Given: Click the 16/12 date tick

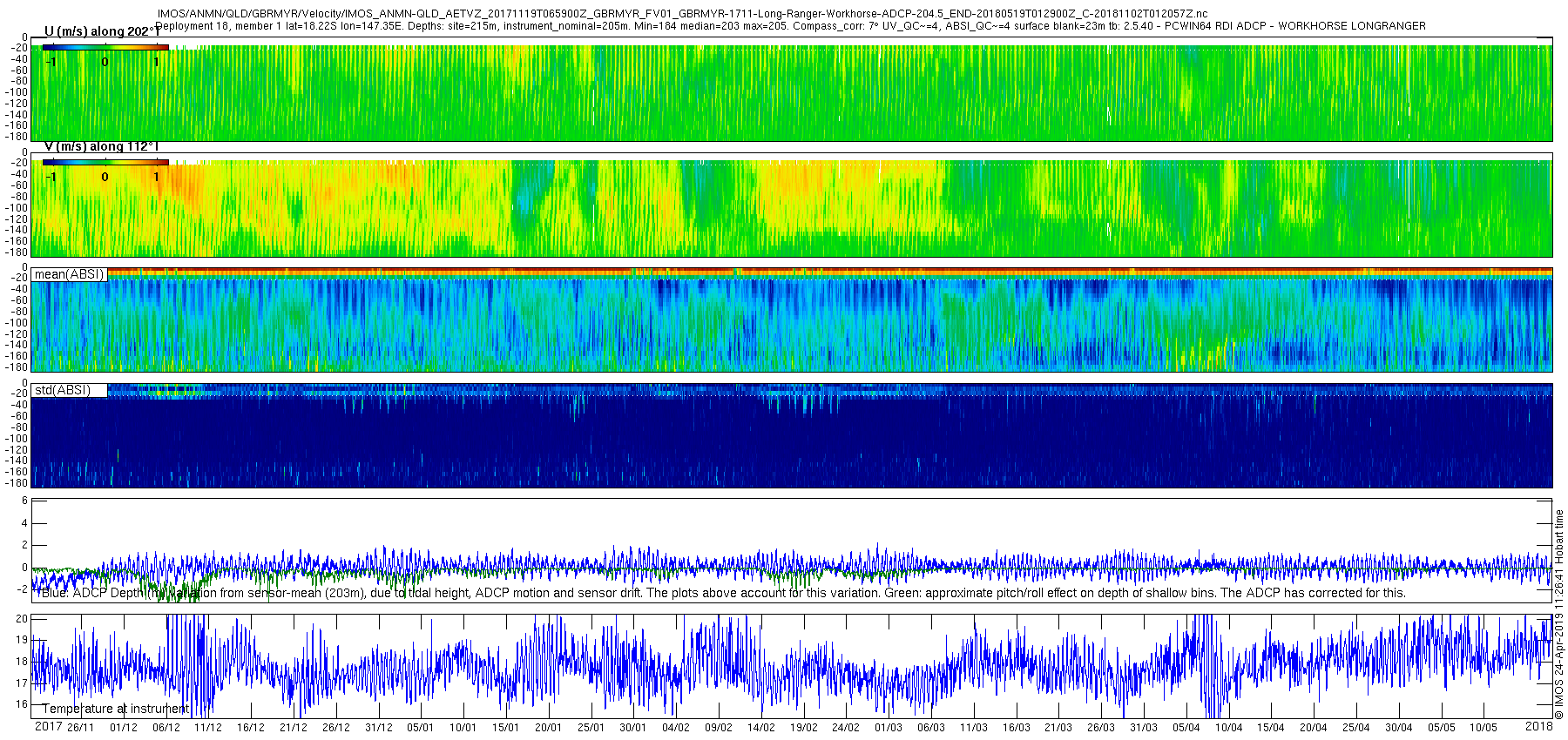Looking at the screenshot, I should (250, 728).
